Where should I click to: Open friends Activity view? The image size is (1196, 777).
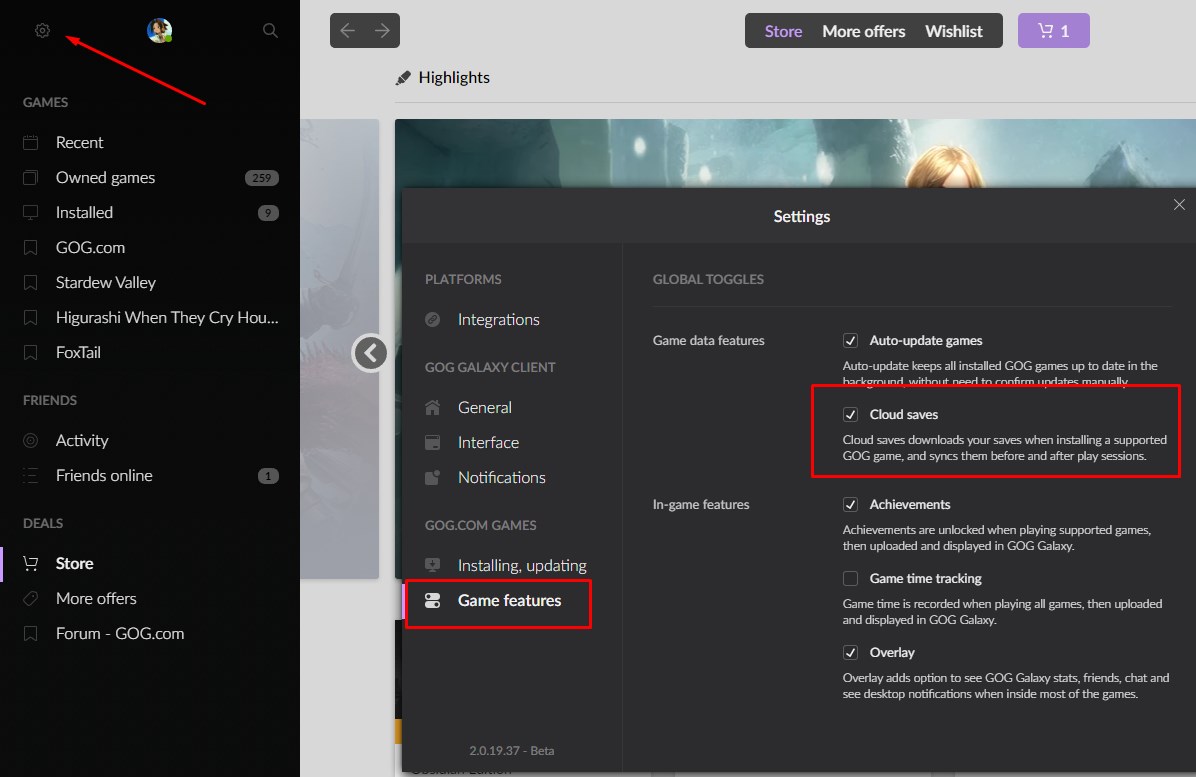[x=82, y=441]
